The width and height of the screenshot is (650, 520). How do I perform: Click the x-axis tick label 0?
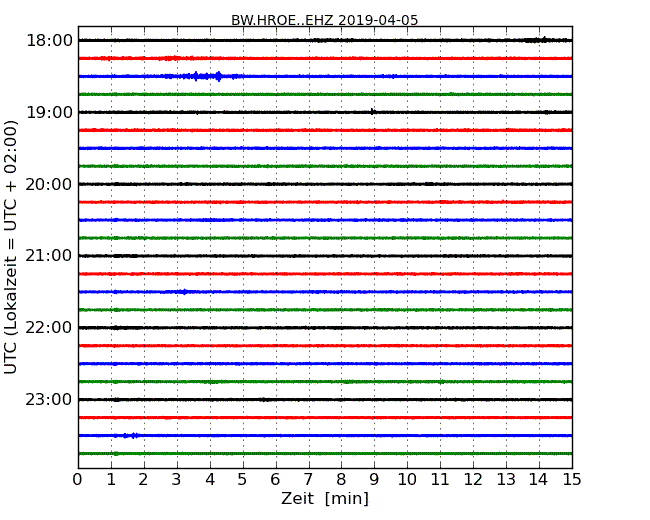click(x=78, y=480)
